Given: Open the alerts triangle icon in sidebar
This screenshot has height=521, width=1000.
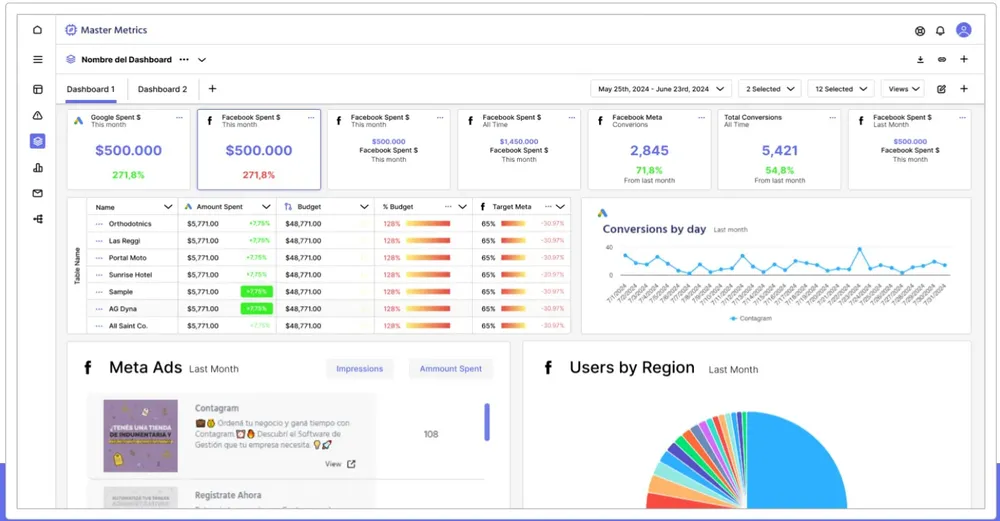Looking at the screenshot, I should click(38, 115).
